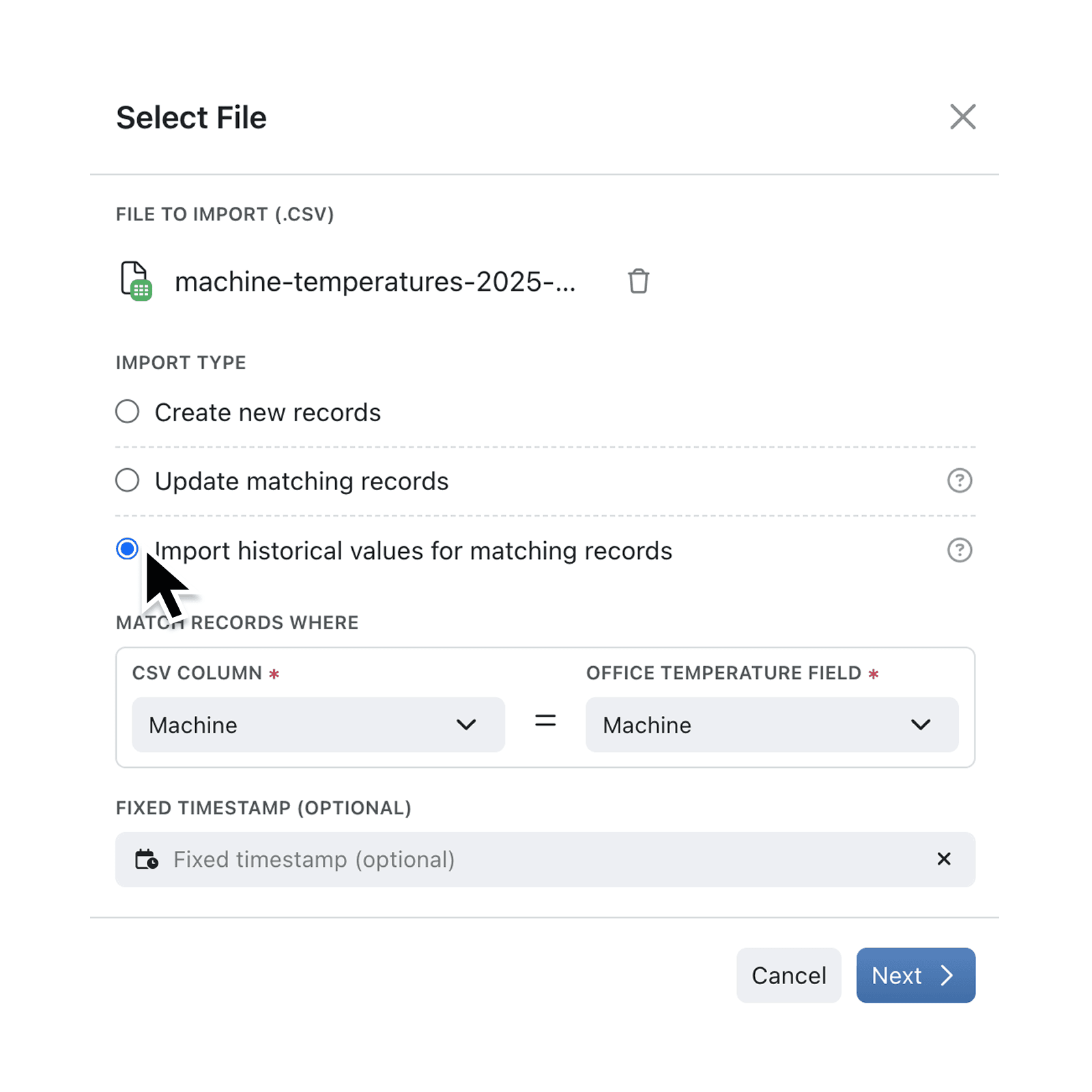
Task: Select the Create new records option
Action: tap(127, 411)
